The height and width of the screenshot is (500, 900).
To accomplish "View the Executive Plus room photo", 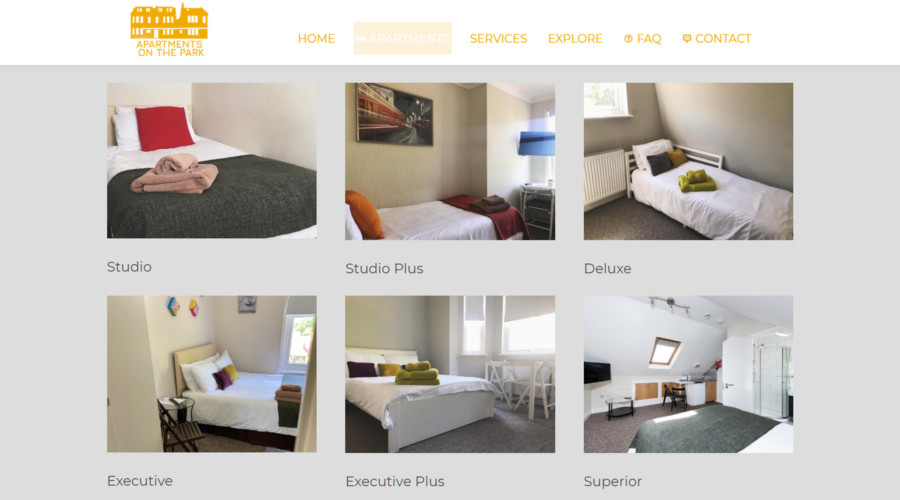I will (x=450, y=374).
